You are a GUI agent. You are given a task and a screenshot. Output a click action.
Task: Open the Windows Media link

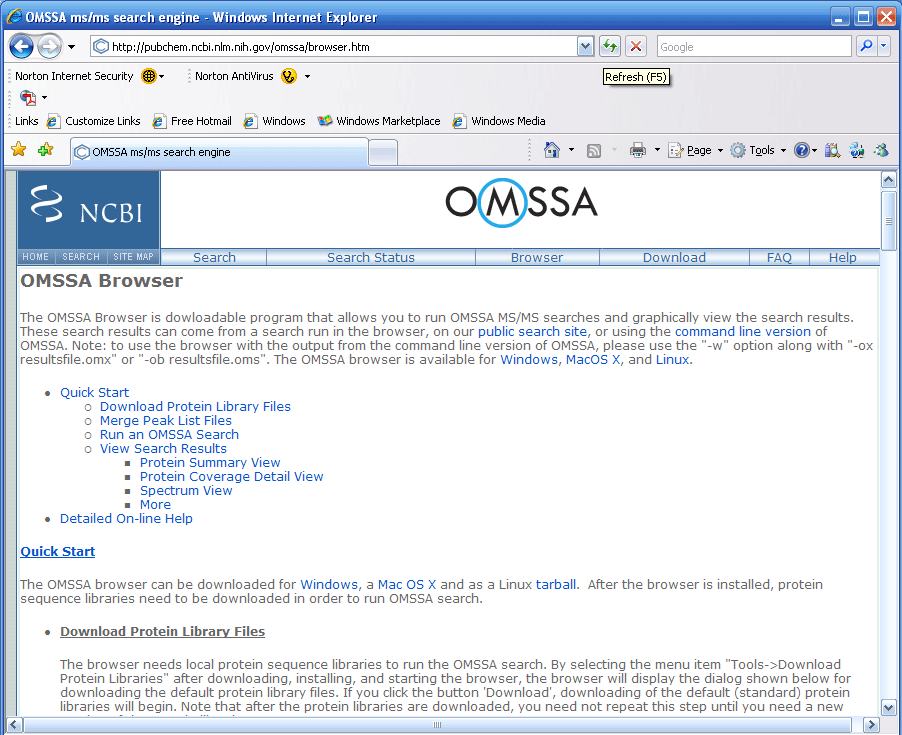499,121
